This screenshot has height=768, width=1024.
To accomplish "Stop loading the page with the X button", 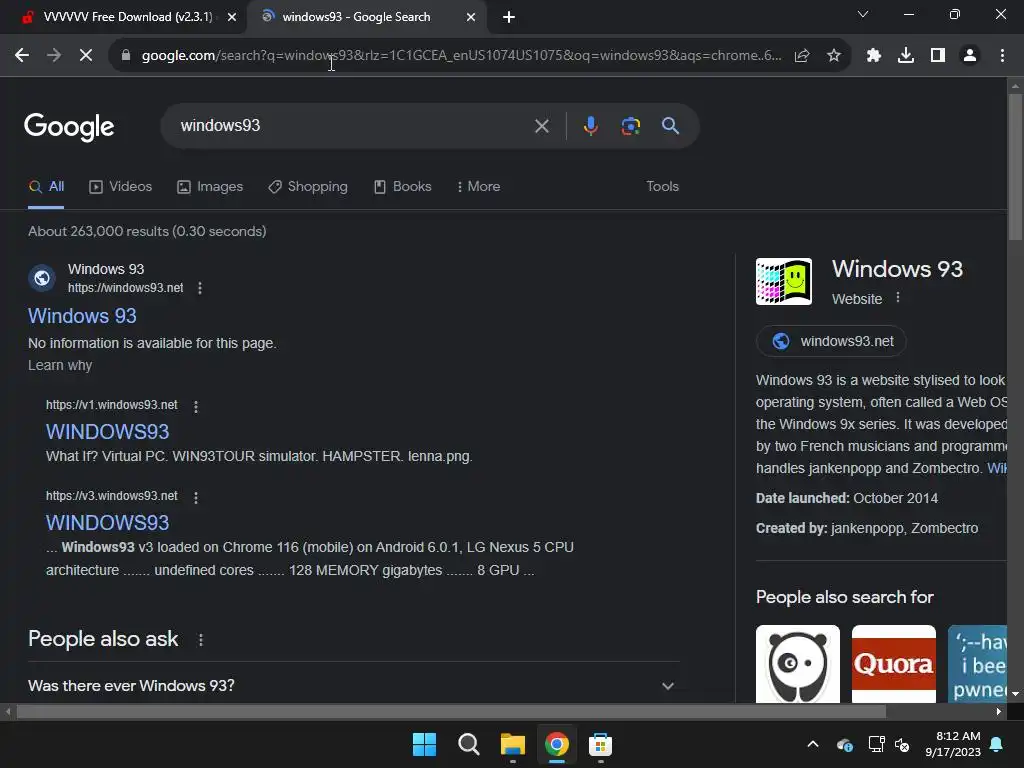I will tap(86, 56).
